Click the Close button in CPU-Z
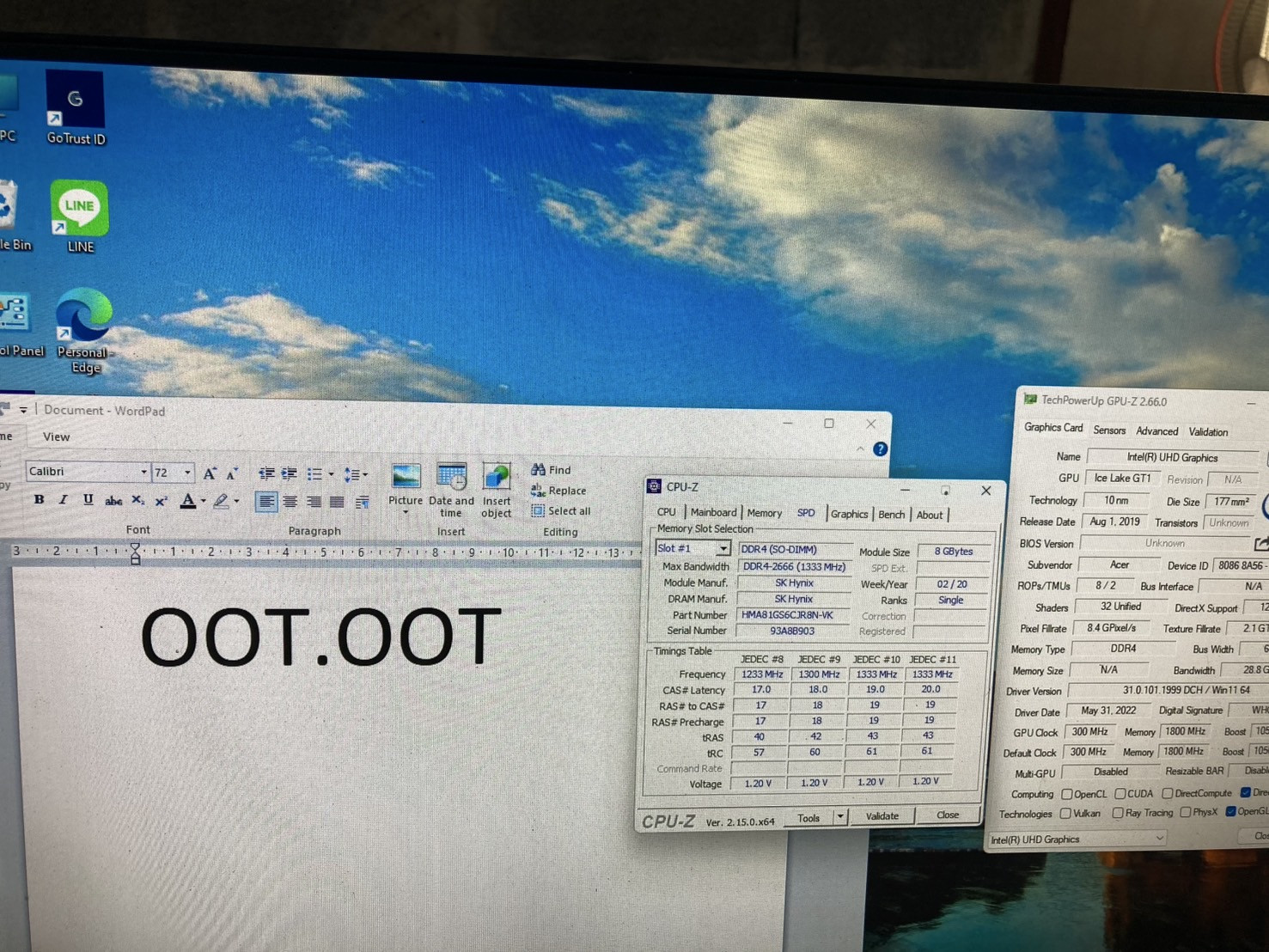Viewport: 1269px width, 952px height. pyautogui.click(x=947, y=815)
